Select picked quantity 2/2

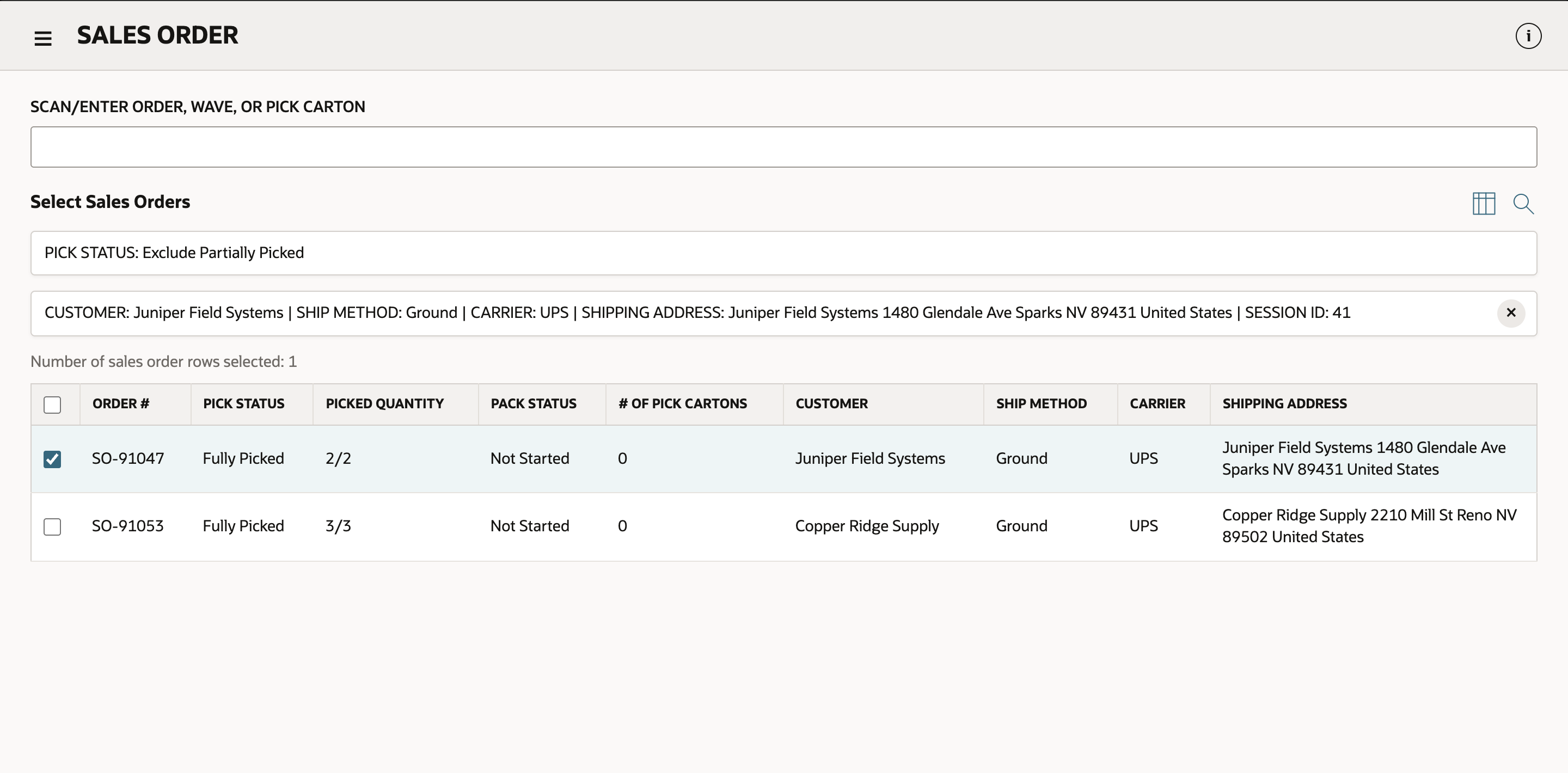point(338,458)
